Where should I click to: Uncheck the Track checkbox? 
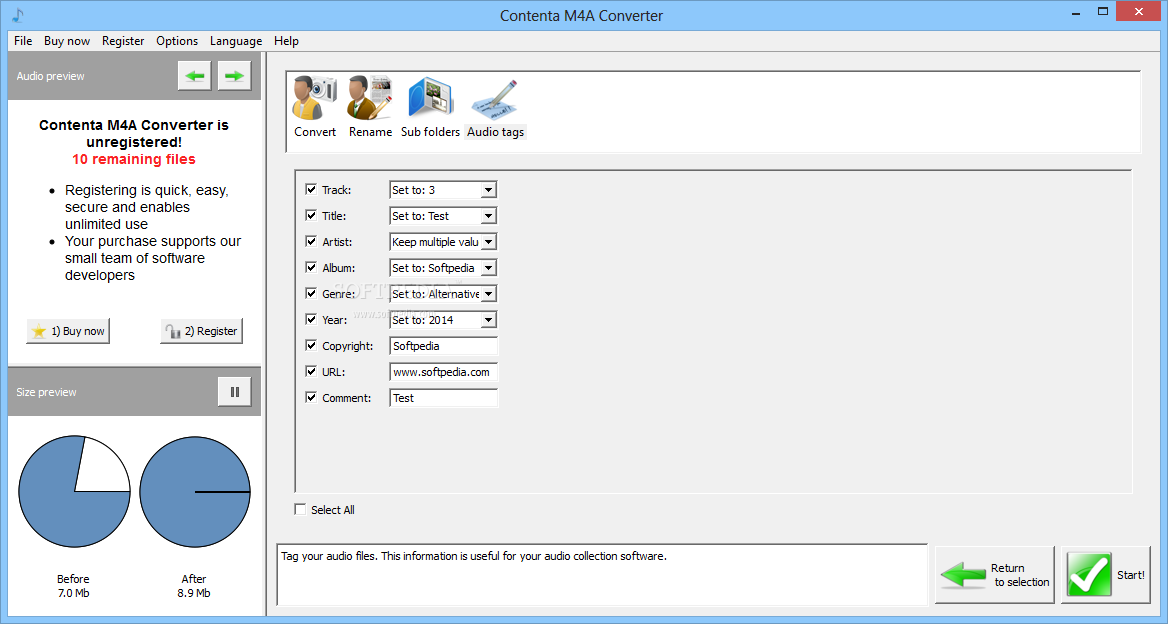pyautogui.click(x=311, y=189)
